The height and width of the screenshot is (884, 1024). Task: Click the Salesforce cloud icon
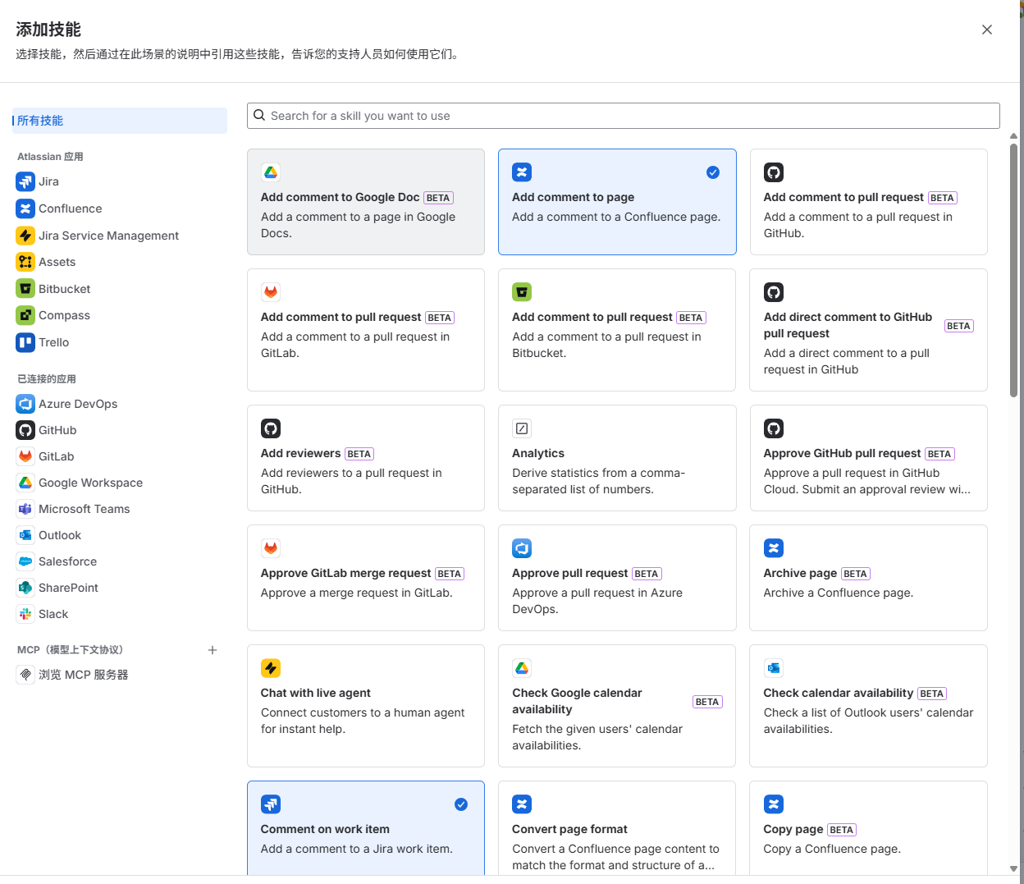point(25,562)
